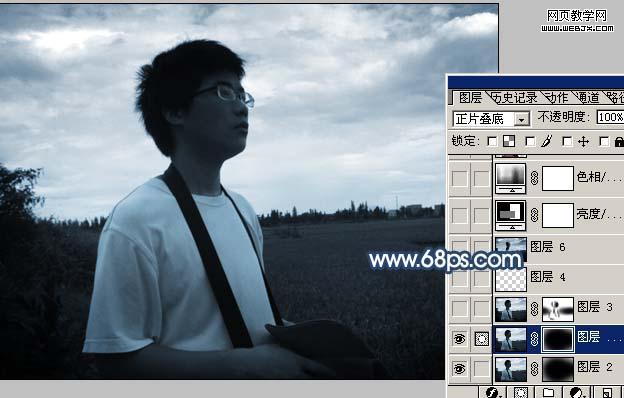Click the four-arrow move lock icon
This screenshot has width=624, height=398.
[x=583, y=141]
